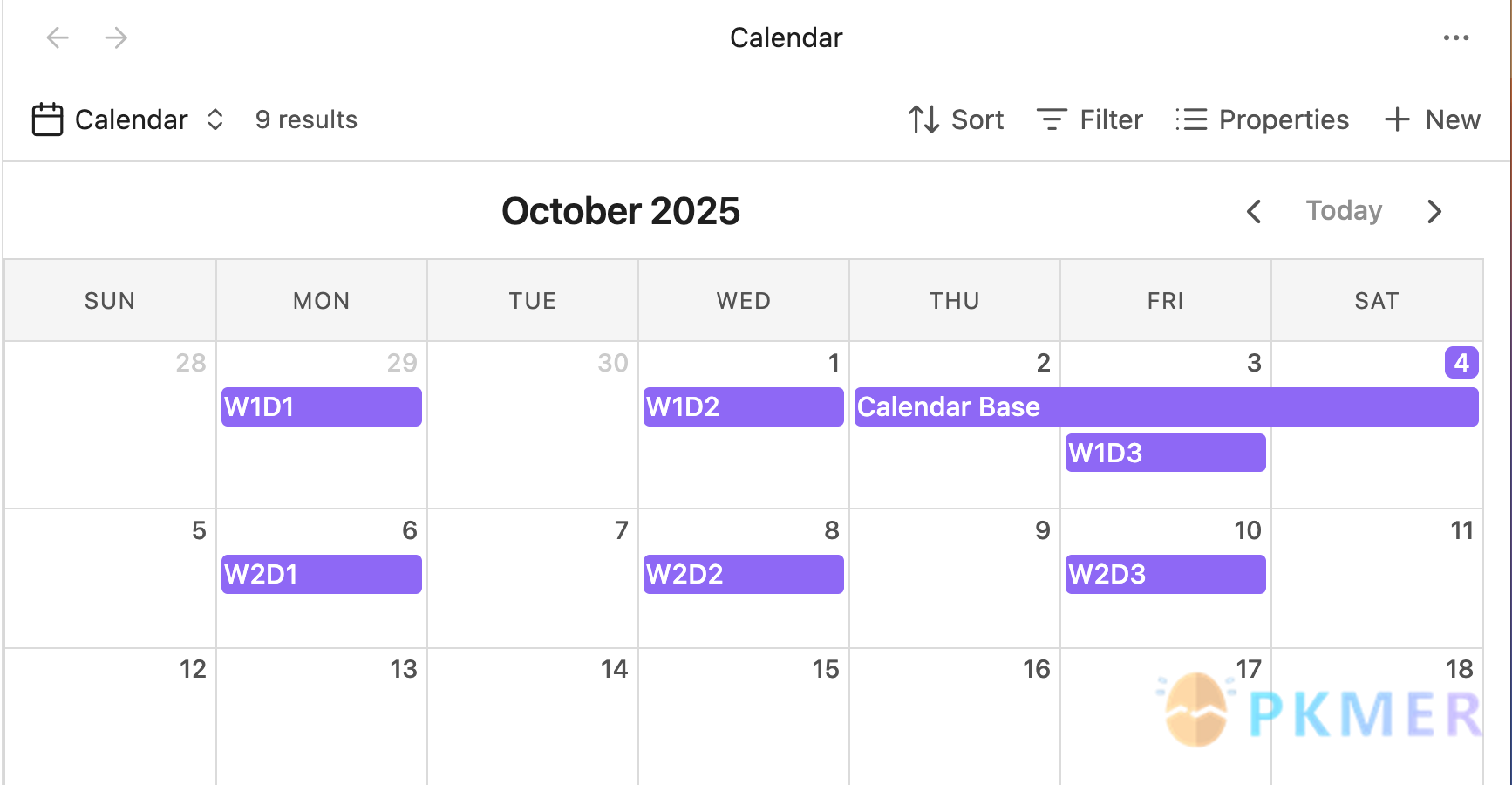Screen dimensions: 1512x785
Task: Click the Today navigation label
Action: (1343, 210)
